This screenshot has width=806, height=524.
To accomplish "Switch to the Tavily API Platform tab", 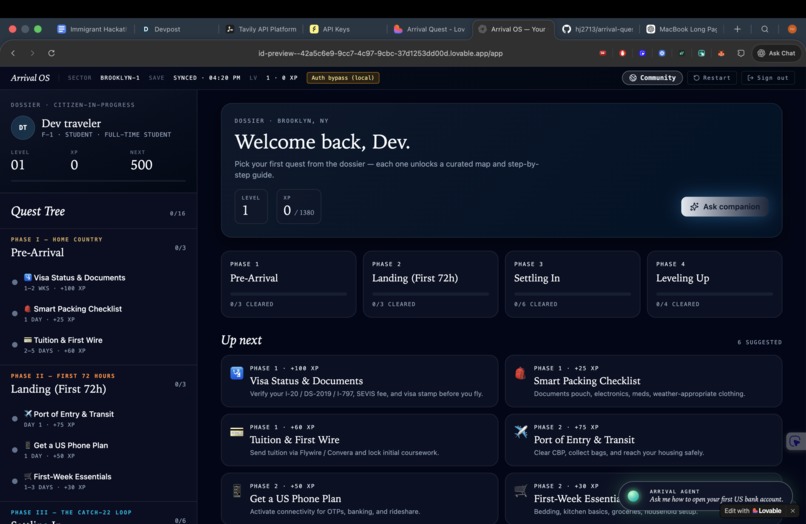I will (262, 29).
